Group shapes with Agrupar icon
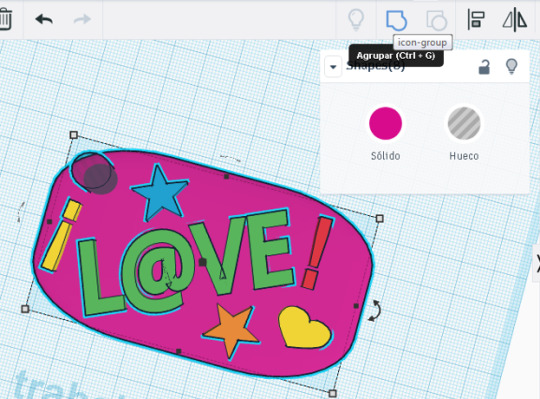This screenshot has width=540, height=399. tap(396, 20)
